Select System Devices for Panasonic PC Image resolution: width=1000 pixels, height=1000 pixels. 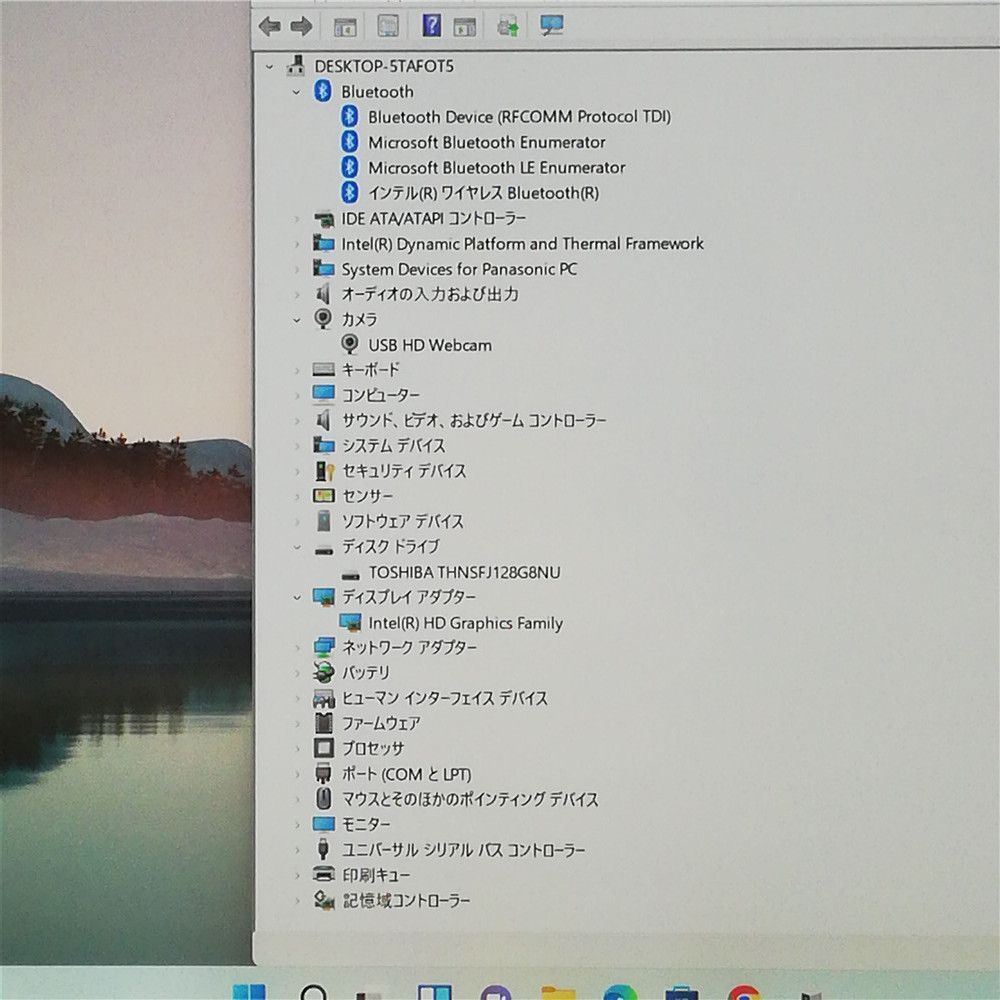[x=459, y=269]
